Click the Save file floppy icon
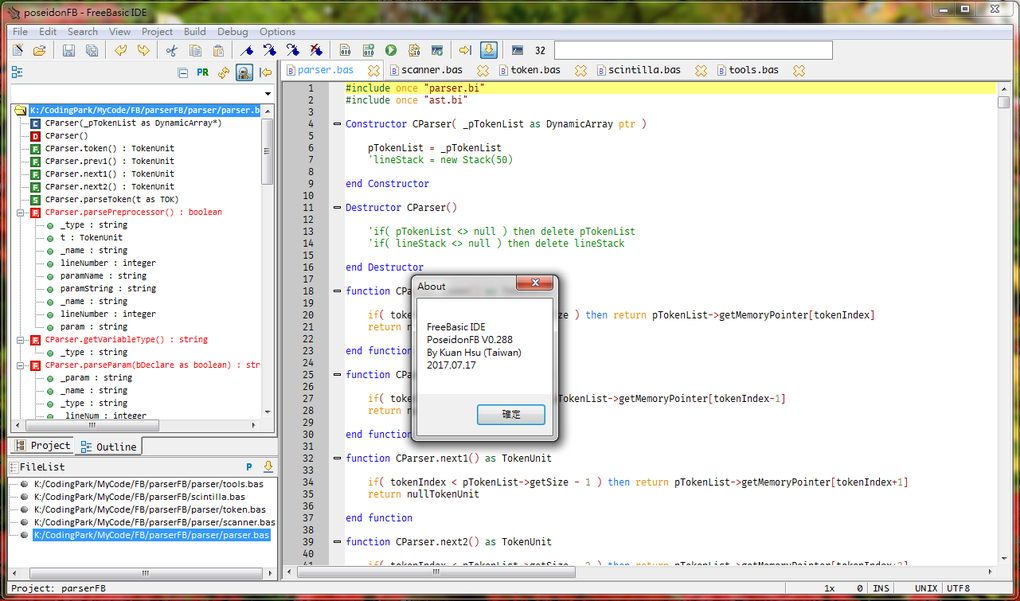 point(69,50)
